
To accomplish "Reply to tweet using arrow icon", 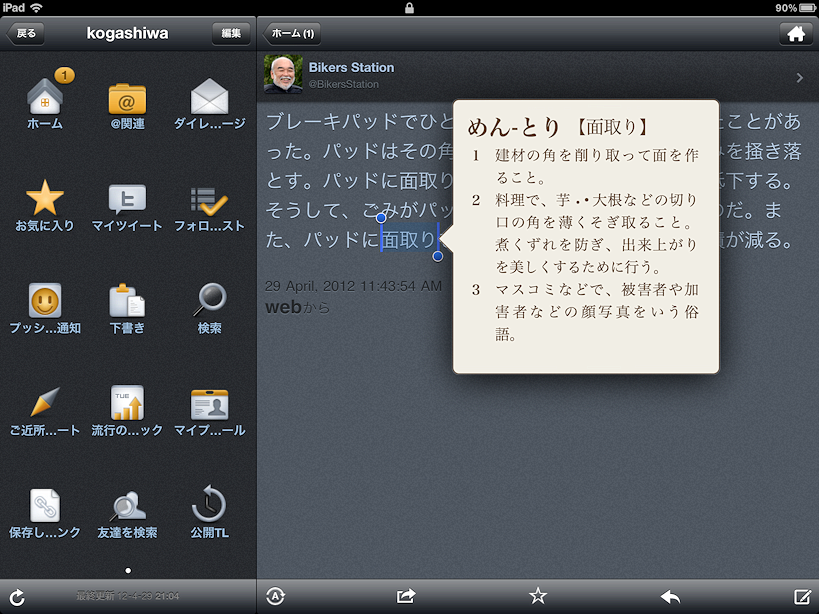I will pyautogui.click(x=670, y=597).
